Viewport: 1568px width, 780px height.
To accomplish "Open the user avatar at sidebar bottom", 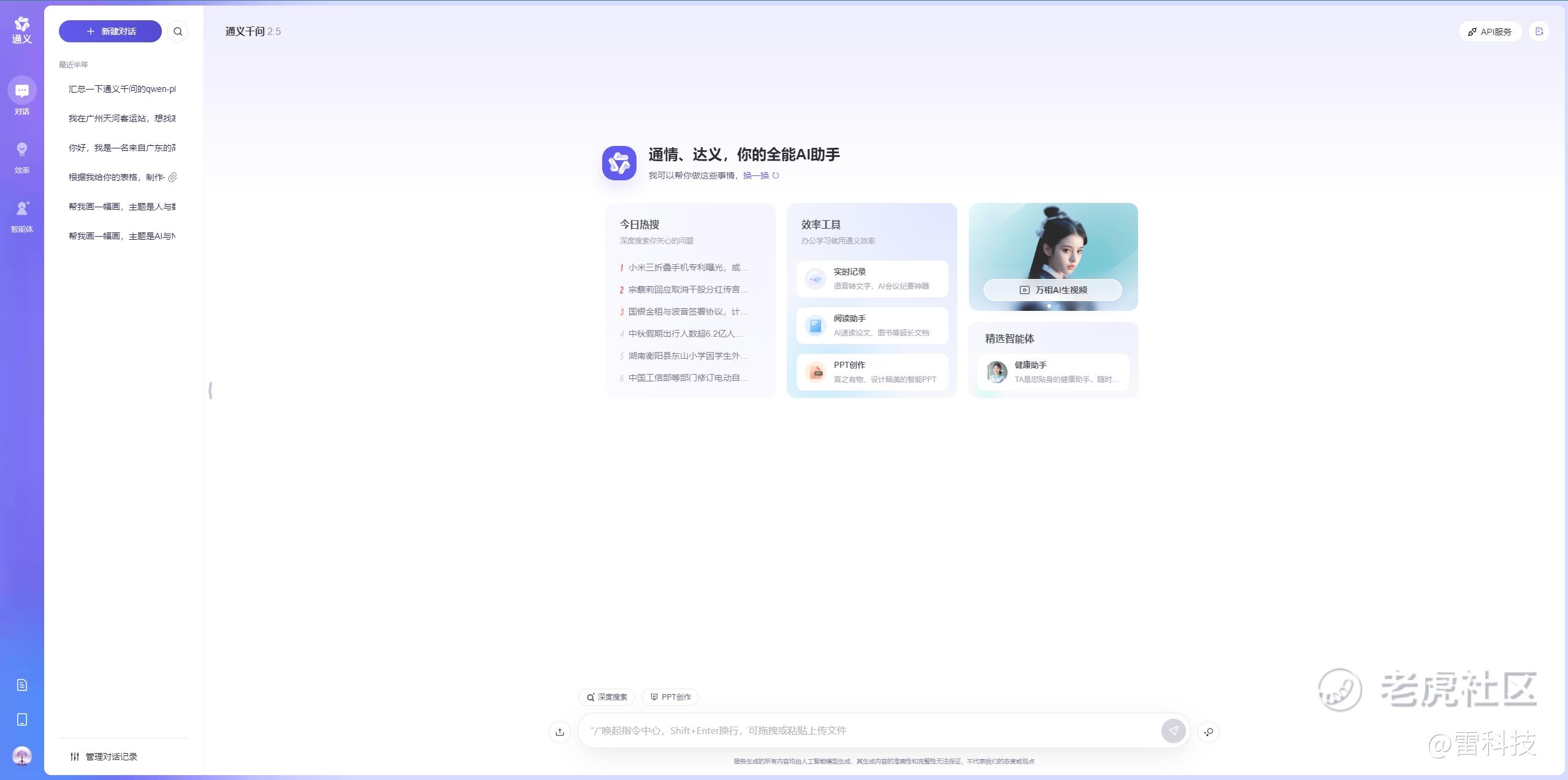I will coord(22,756).
